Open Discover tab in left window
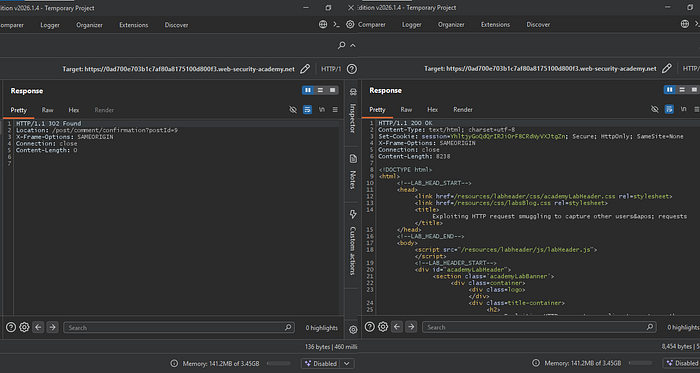Screen dimensions: 700x373 (176, 25)
